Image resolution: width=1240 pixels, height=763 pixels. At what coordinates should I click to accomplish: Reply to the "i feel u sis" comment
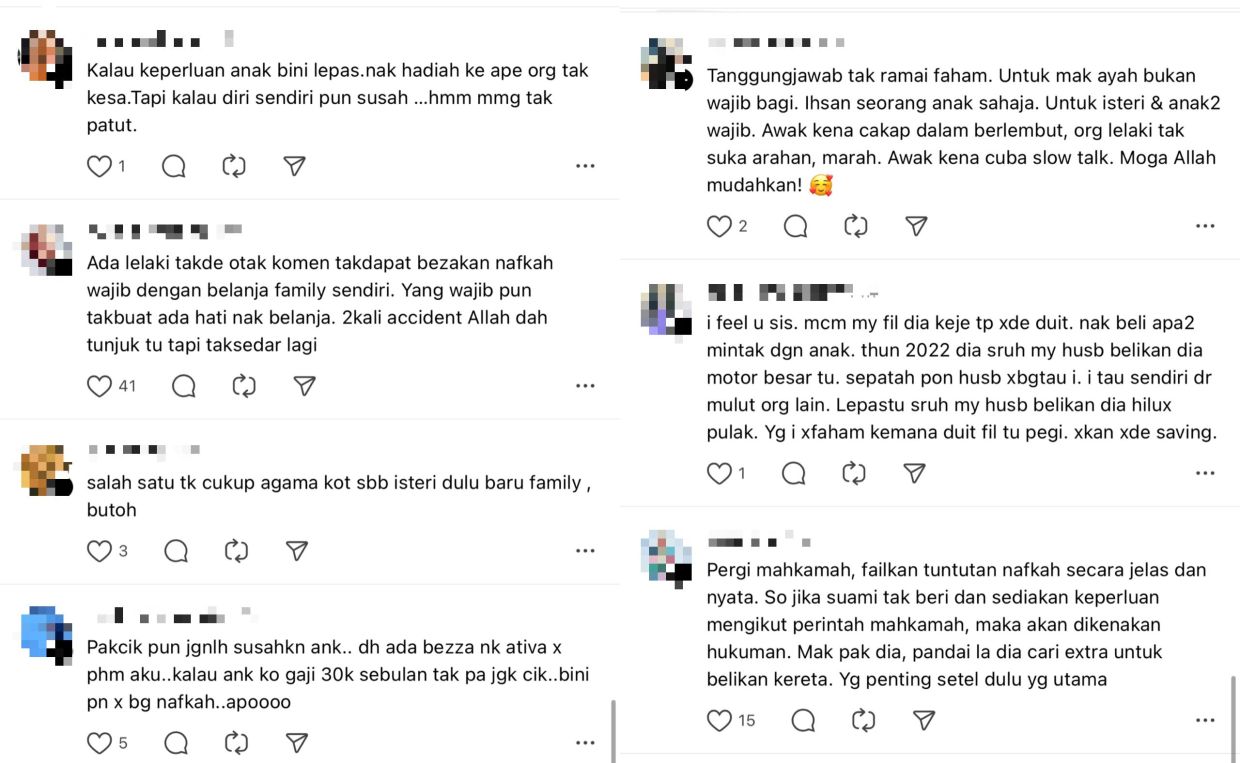(x=794, y=473)
